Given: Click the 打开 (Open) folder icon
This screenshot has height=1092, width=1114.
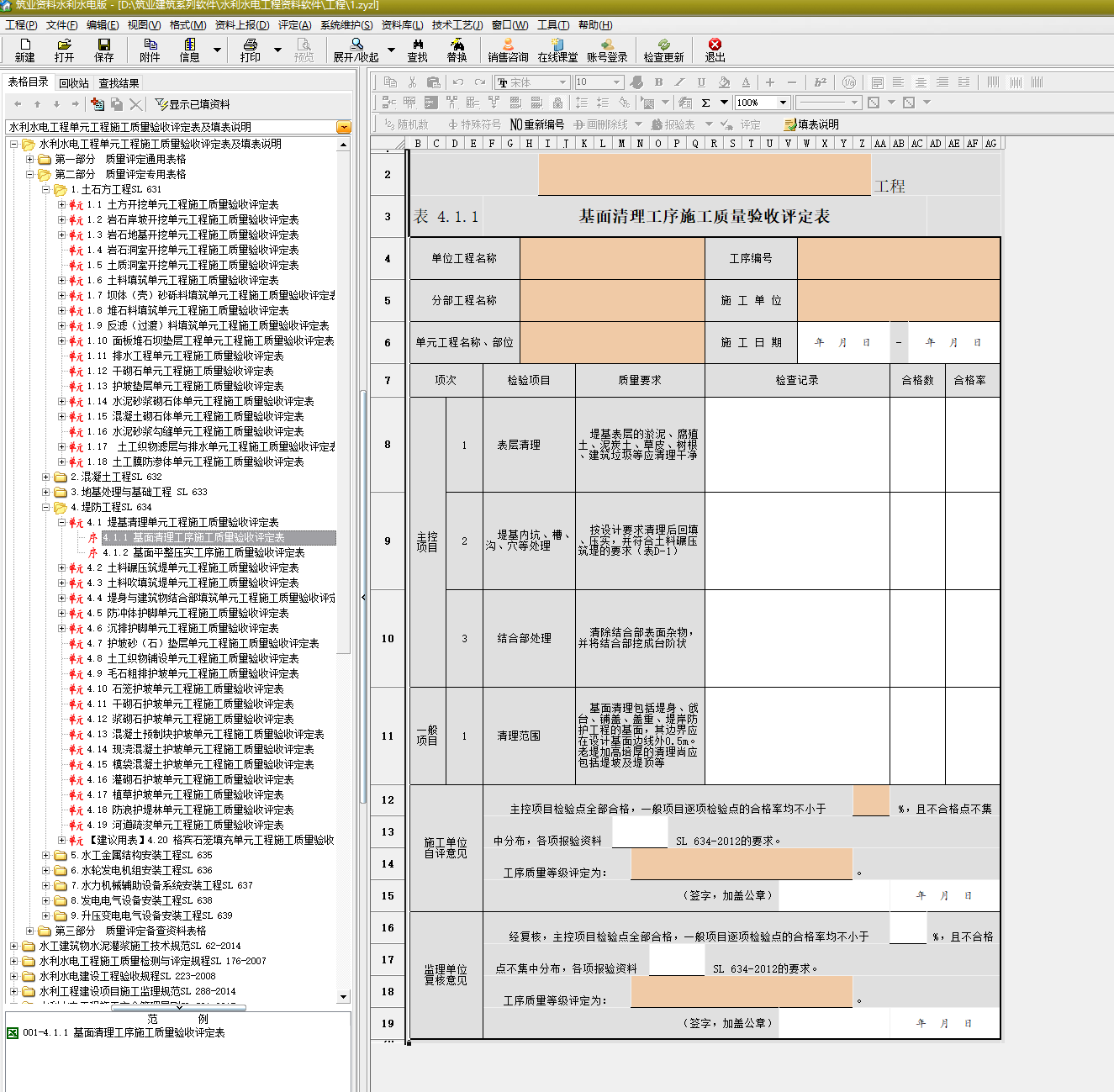Looking at the screenshot, I should pyautogui.click(x=64, y=50).
